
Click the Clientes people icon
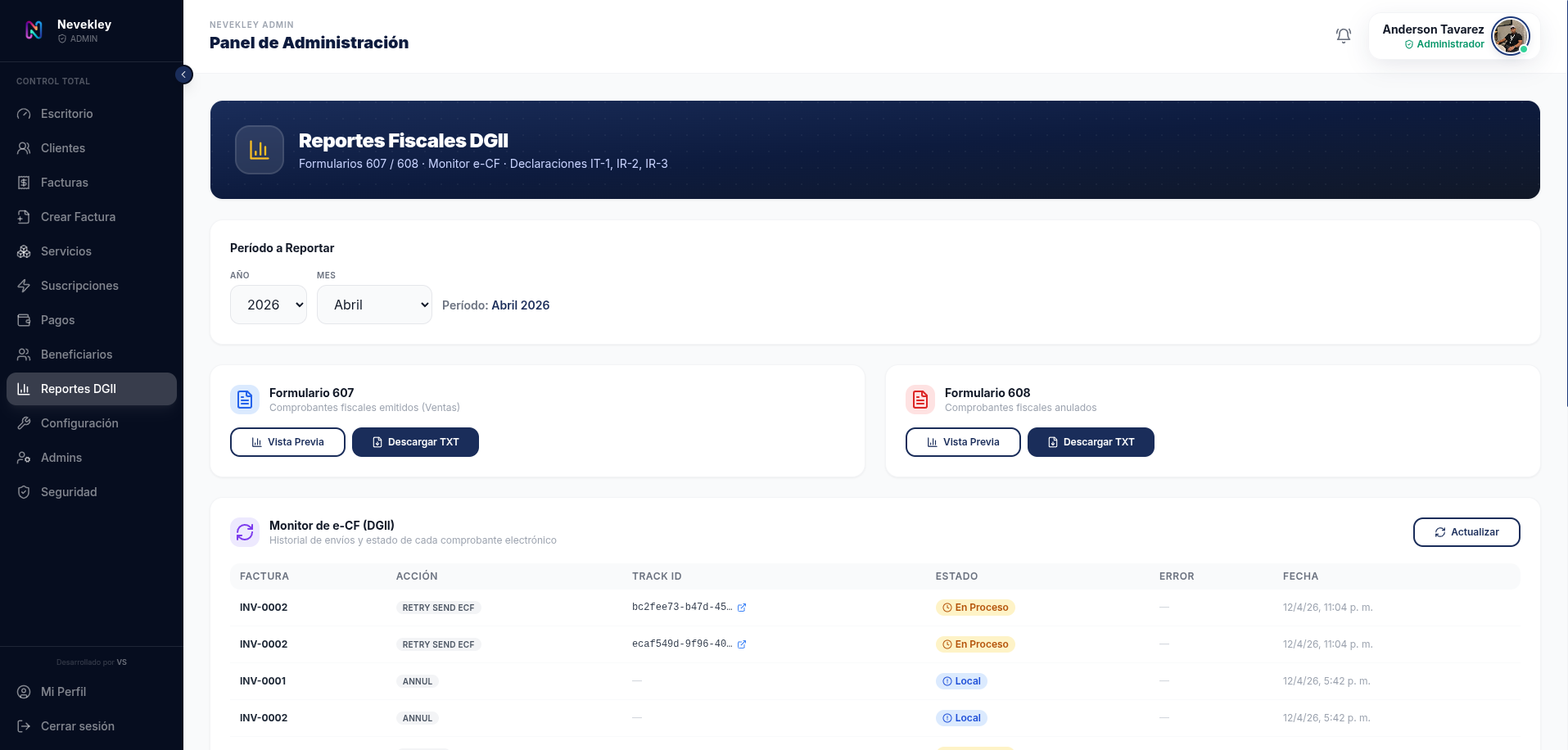(x=24, y=148)
